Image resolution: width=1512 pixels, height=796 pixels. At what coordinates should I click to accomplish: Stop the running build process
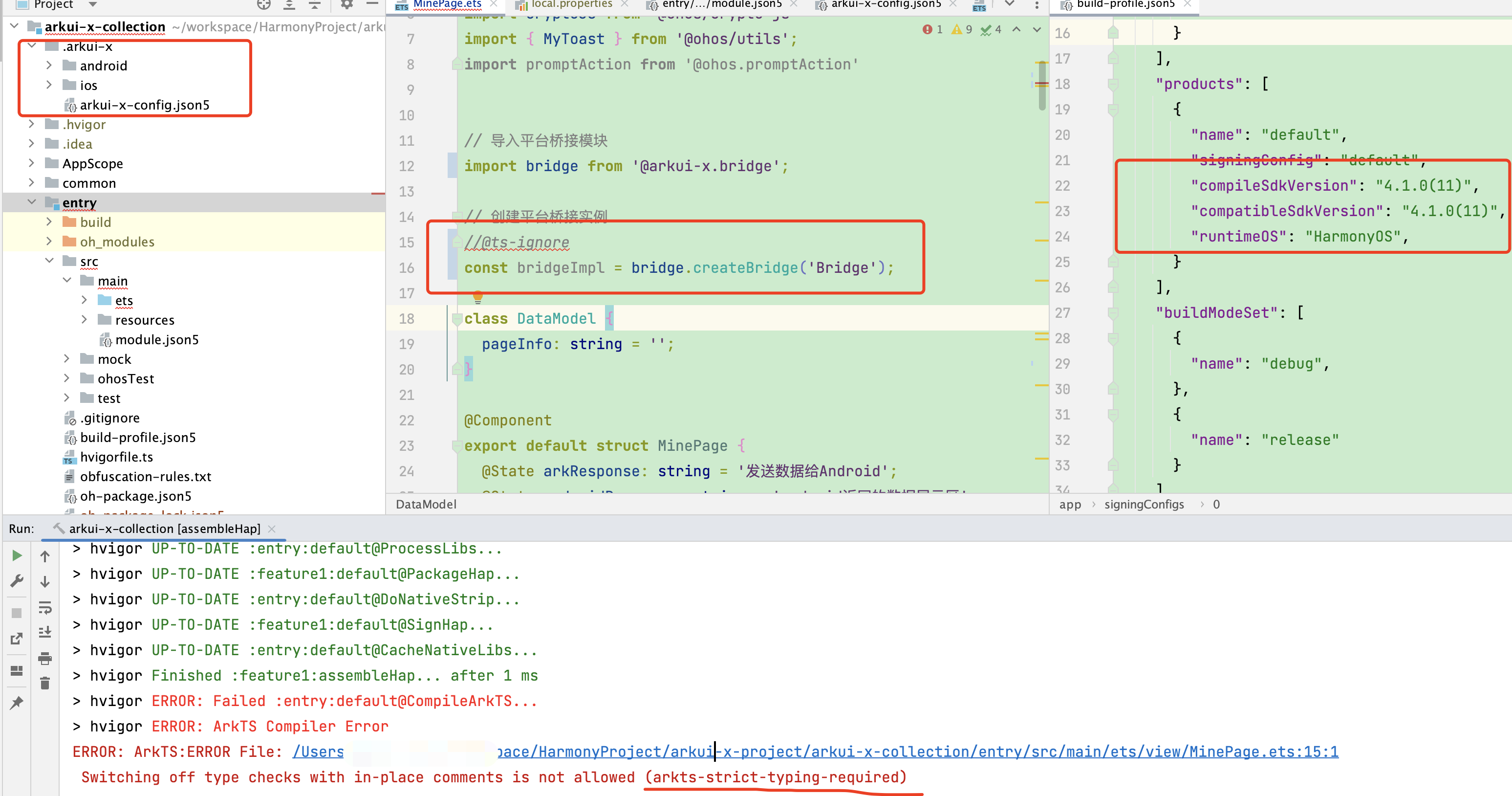[16, 612]
